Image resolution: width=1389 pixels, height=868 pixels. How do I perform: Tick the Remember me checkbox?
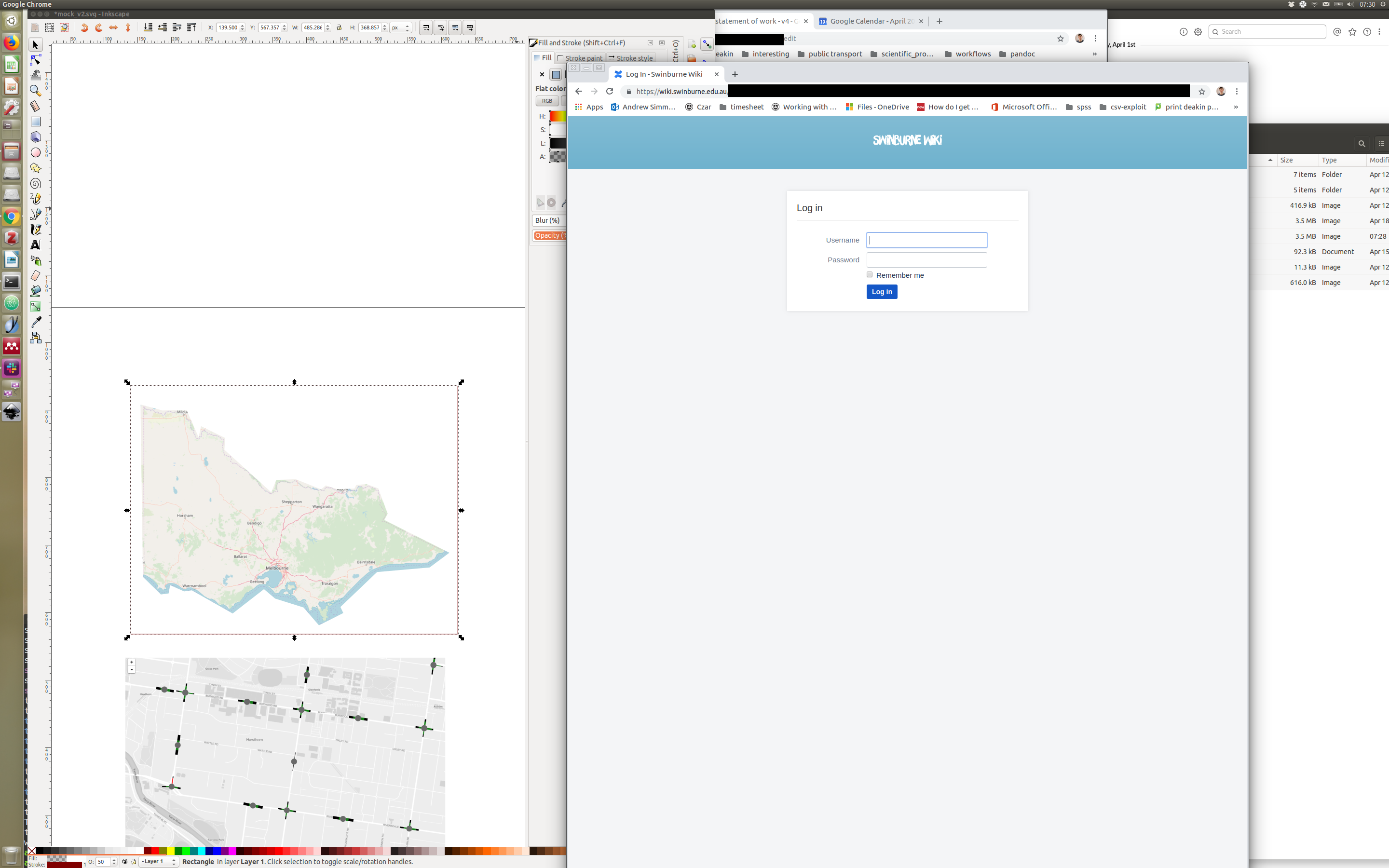click(x=870, y=275)
